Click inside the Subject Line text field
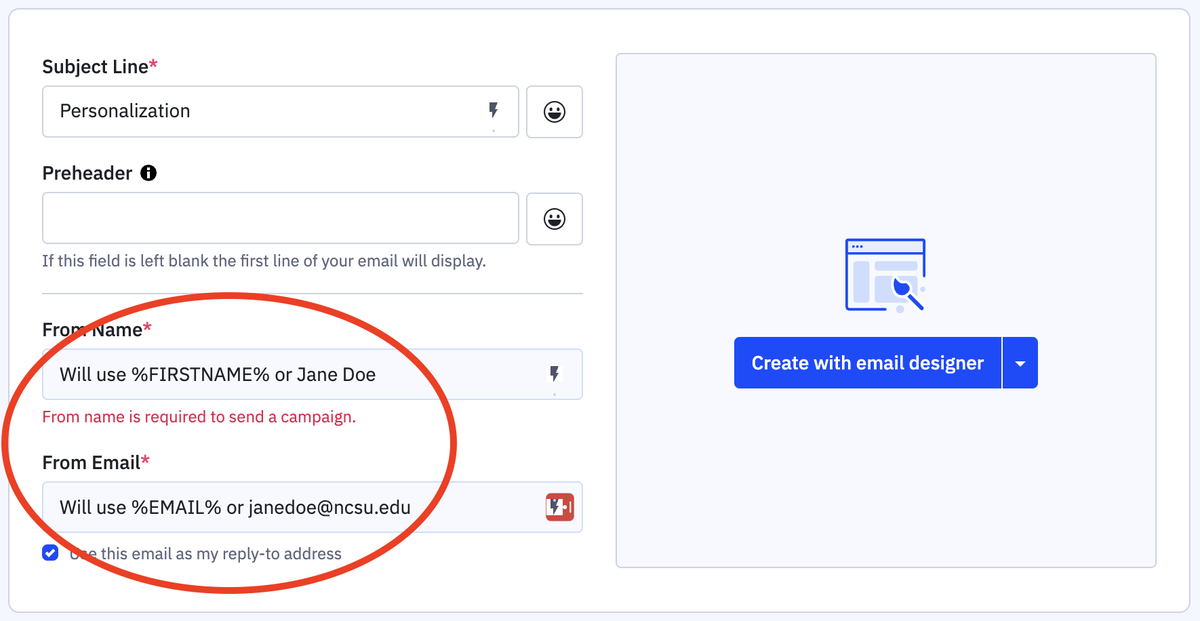The width and height of the screenshot is (1200, 621). click(x=250, y=111)
